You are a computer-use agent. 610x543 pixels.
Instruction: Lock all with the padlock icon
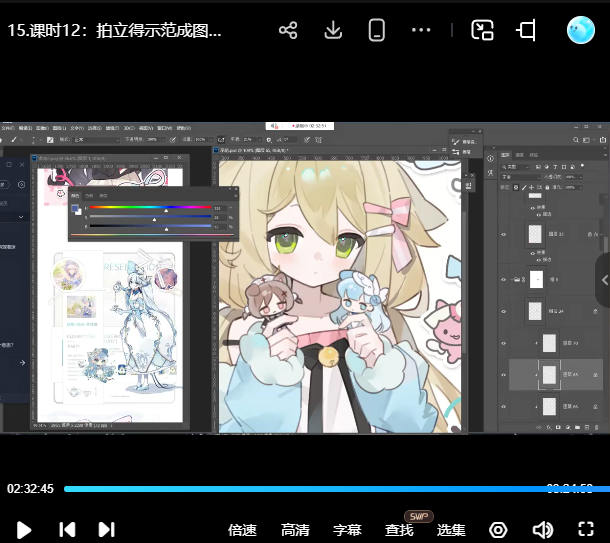[x=547, y=187]
